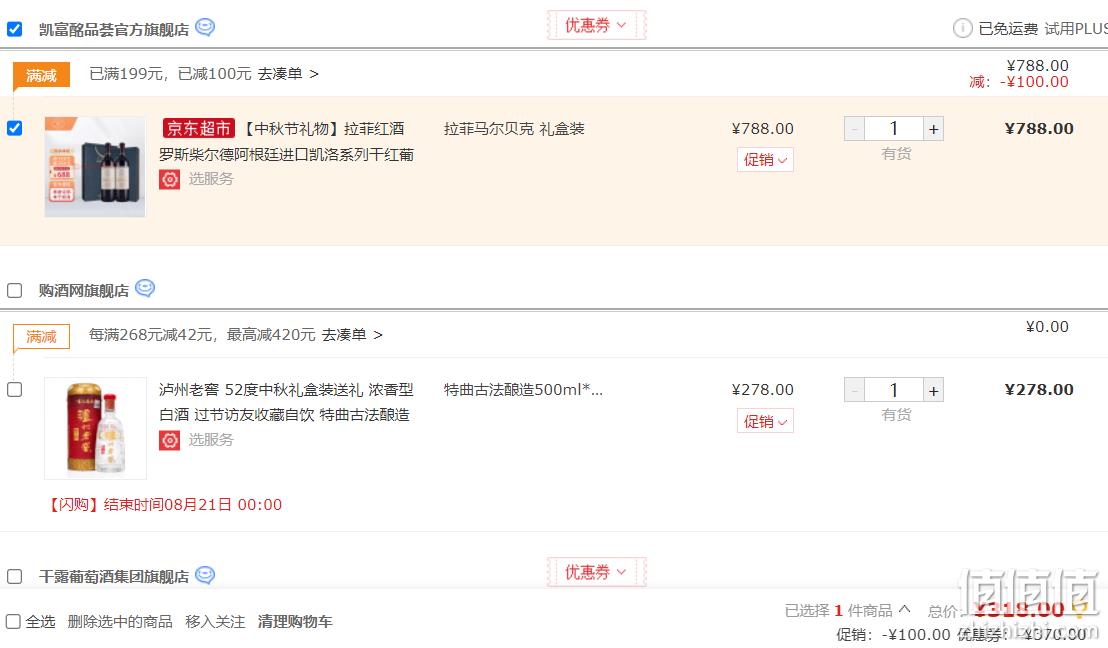This screenshot has width=1108, height=648.
Task: Open chat with 凯富酩品荟官方旗舰店 customer service
Action: [205, 28]
